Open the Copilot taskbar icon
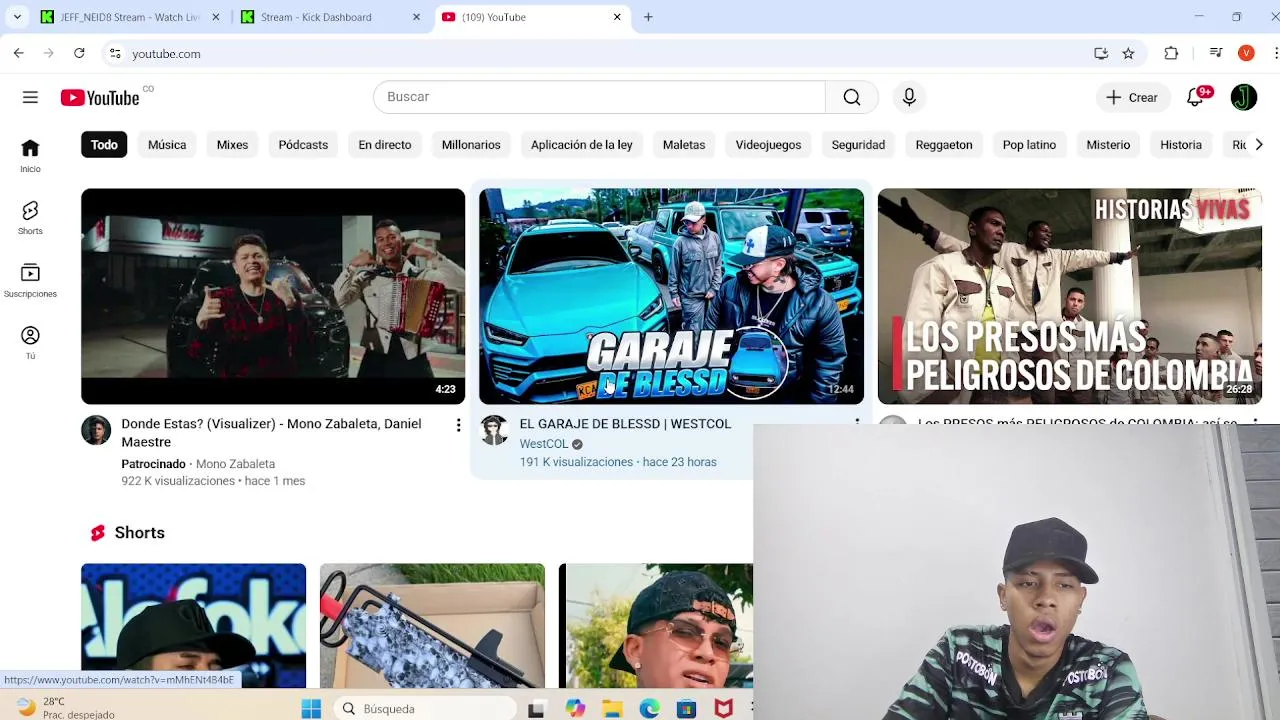This screenshot has width=1280, height=720. click(575, 709)
